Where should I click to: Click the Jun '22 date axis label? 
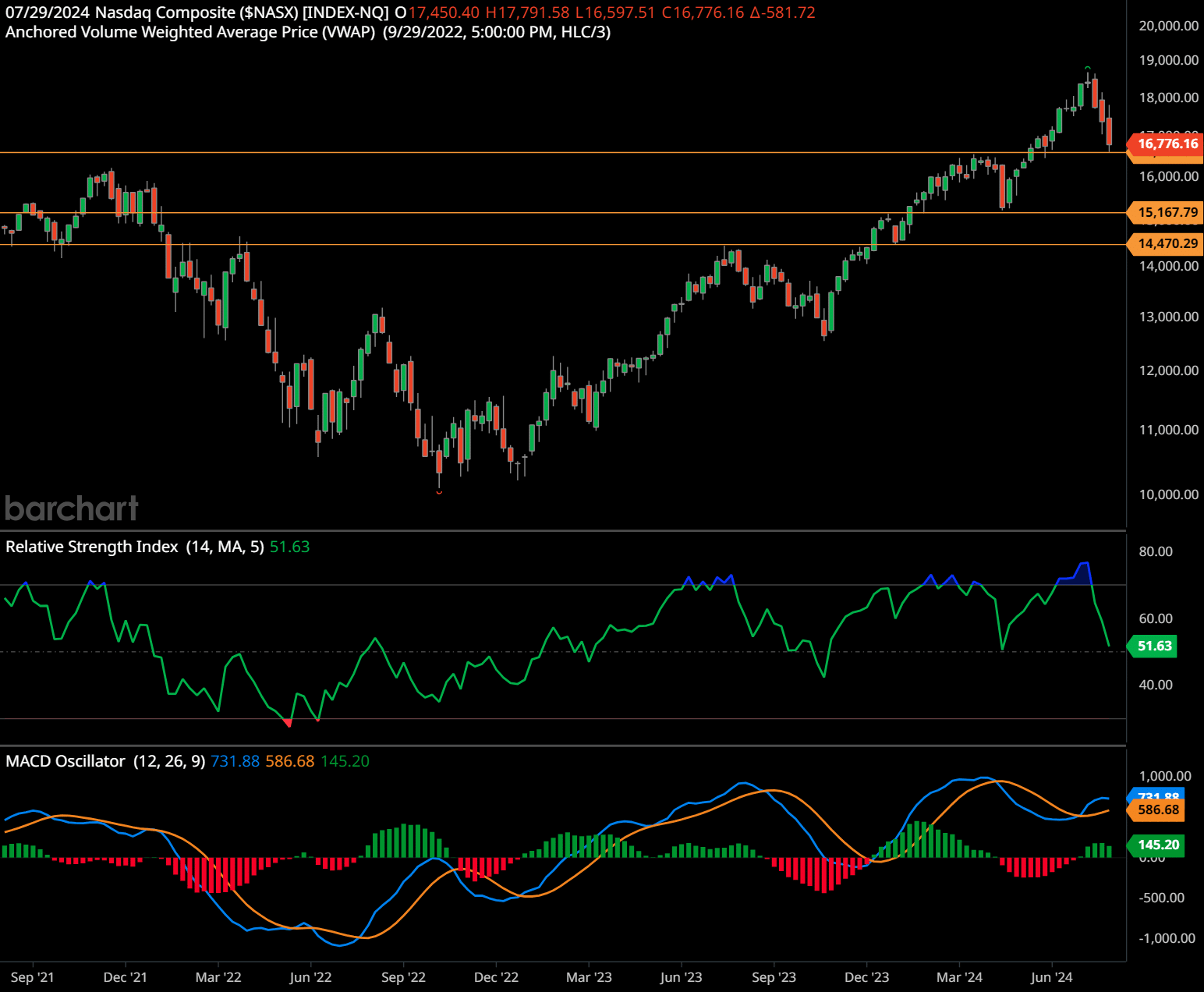310,977
